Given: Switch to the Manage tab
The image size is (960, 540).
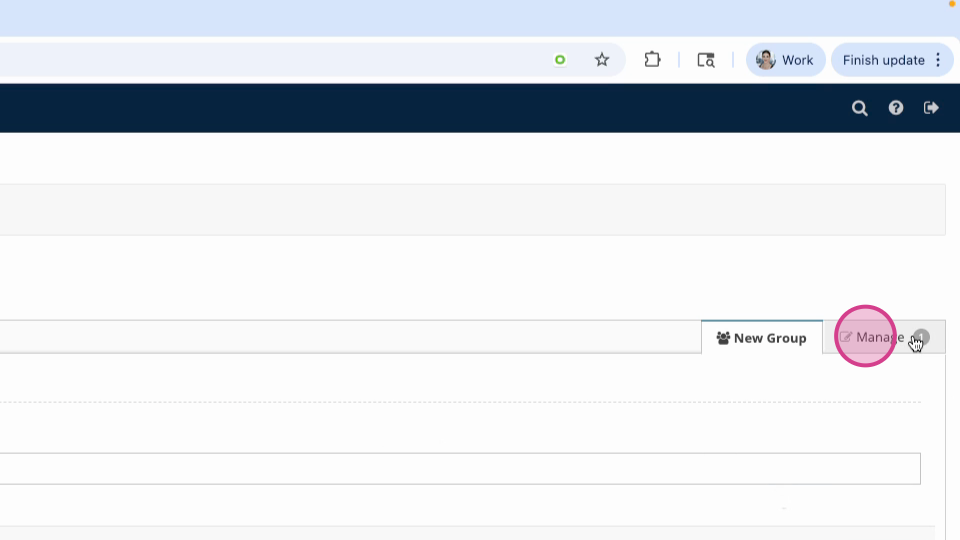Looking at the screenshot, I should point(884,337).
